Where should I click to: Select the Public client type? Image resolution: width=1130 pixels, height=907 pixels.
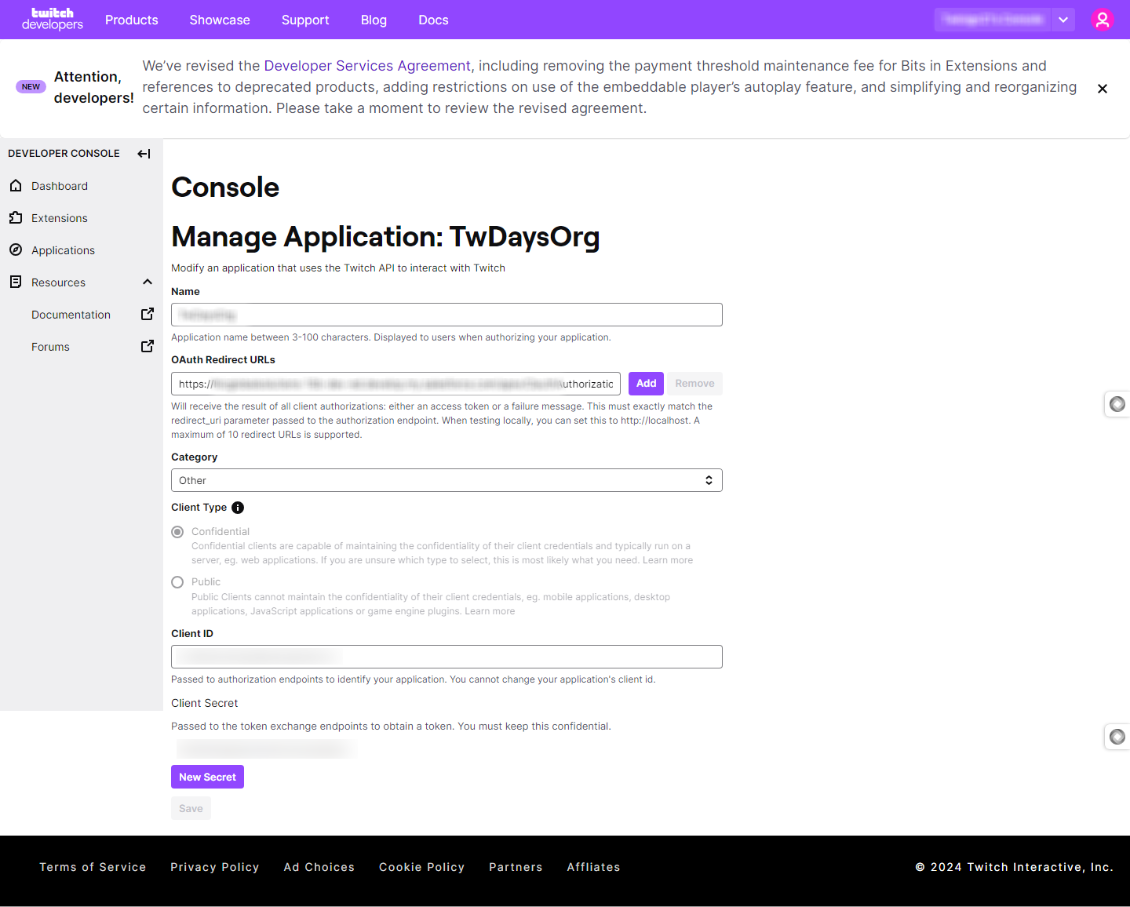(177, 582)
